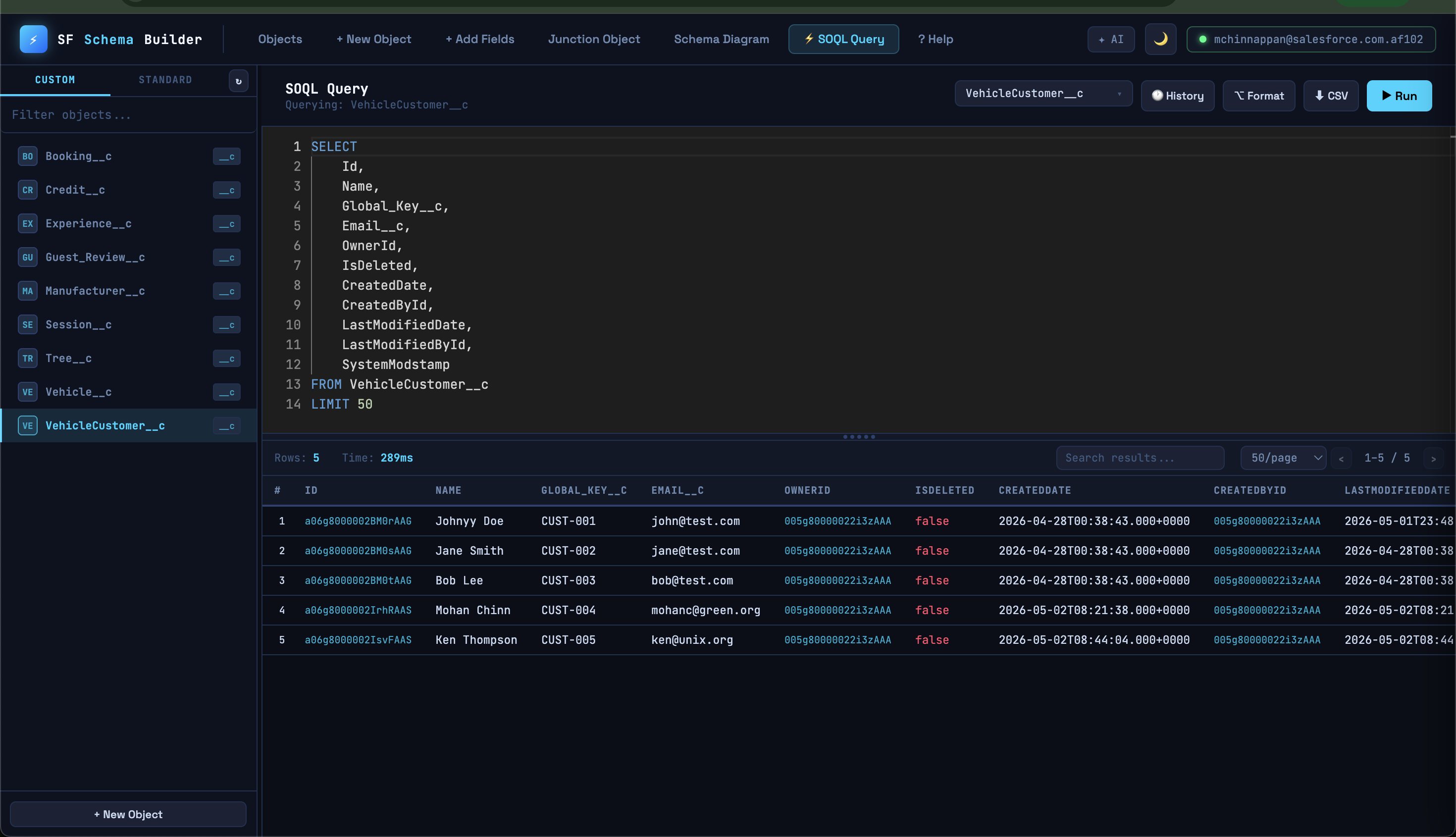The height and width of the screenshot is (837, 1456).
Task: Open Mohan Chinn's OwnerId link
Action: point(837,611)
